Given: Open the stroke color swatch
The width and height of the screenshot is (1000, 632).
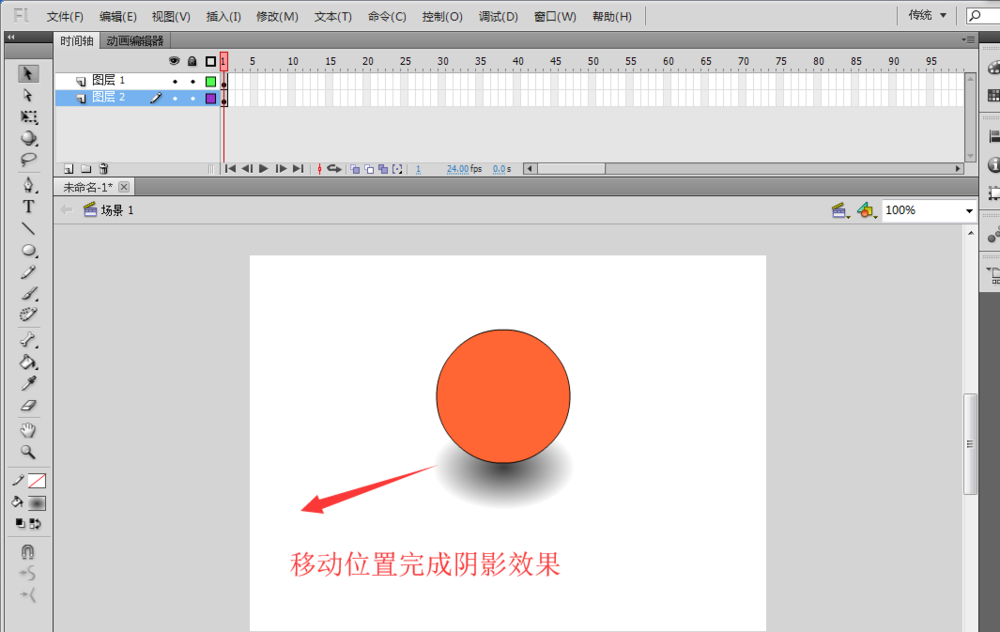Looking at the screenshot, I should coord(37,481).
